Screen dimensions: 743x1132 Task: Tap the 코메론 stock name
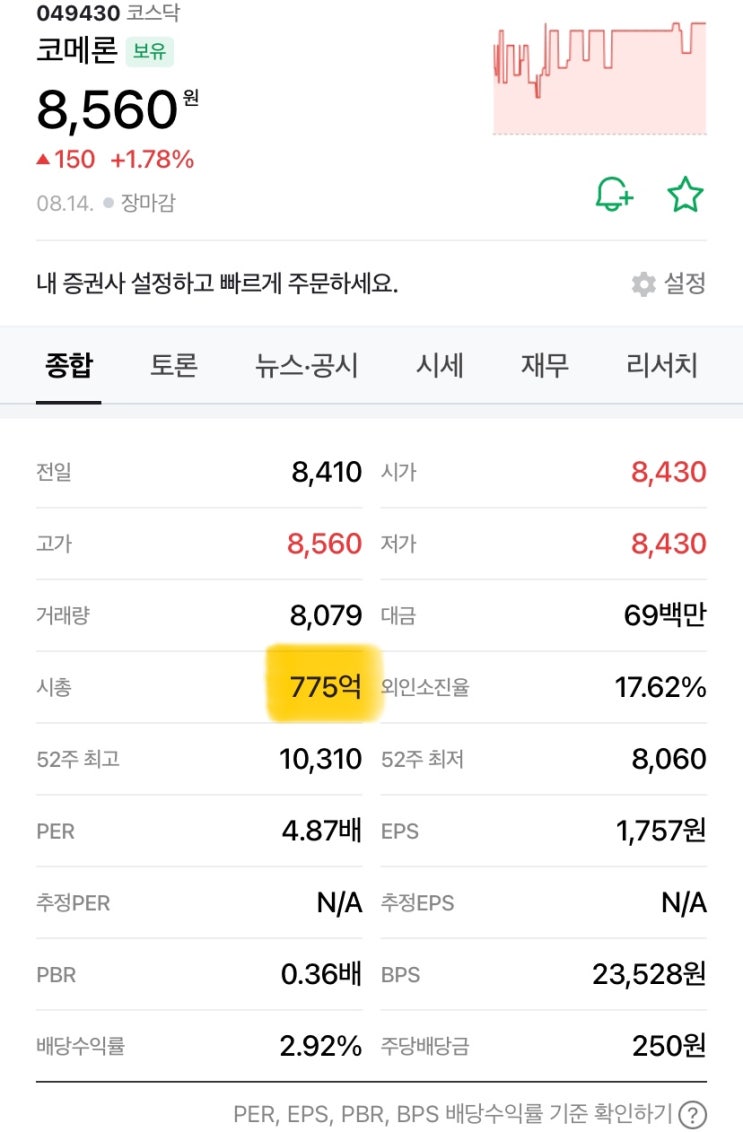76,50
